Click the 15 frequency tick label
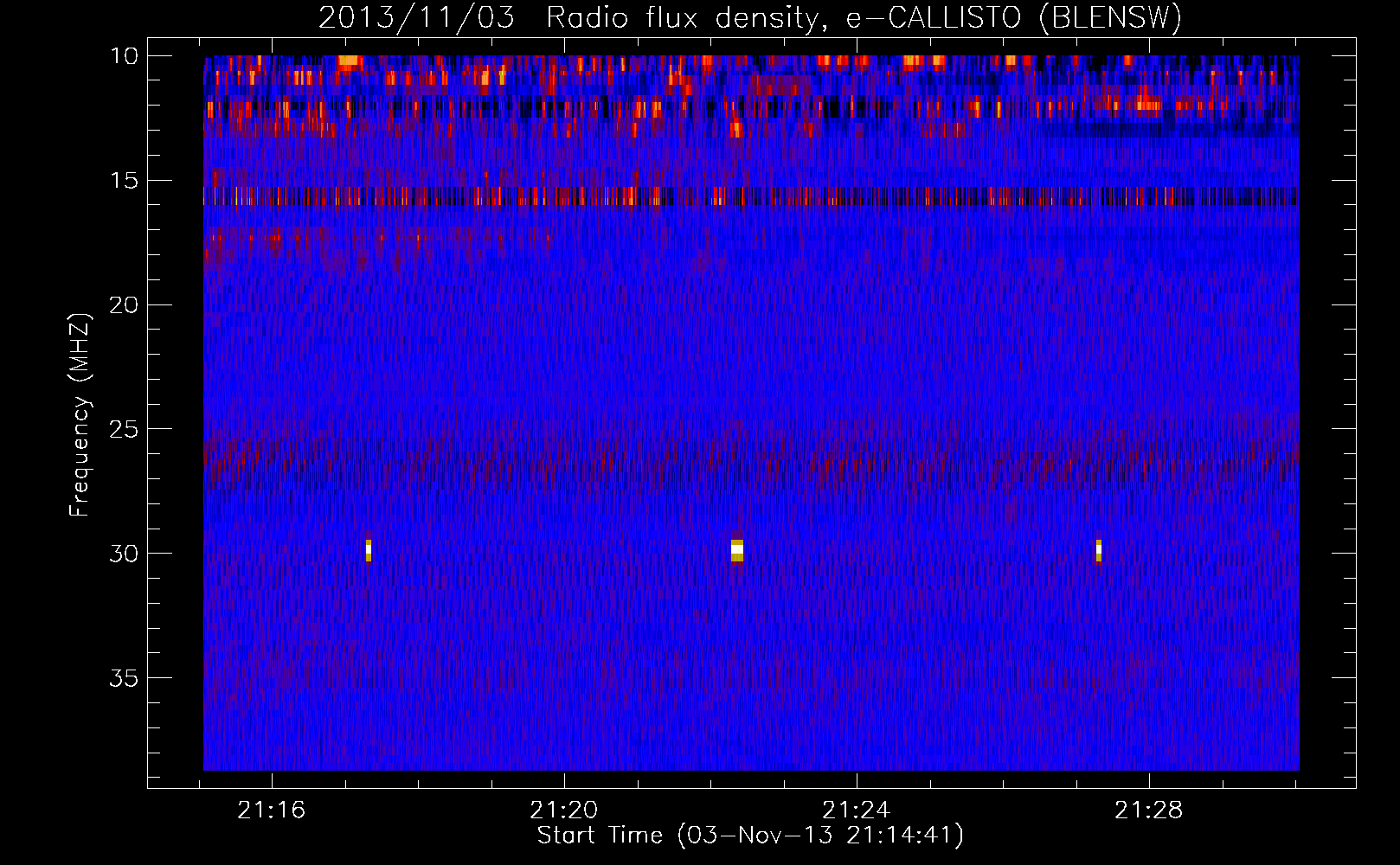The height and width of the screenshot is (865, 1400). [x=124, y=181]
